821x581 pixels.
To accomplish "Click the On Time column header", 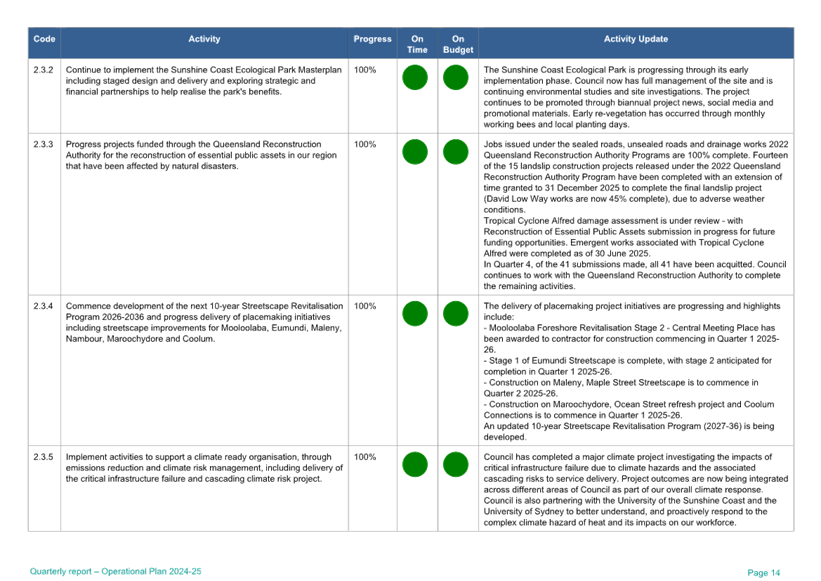I will click(x=416, y=43).
